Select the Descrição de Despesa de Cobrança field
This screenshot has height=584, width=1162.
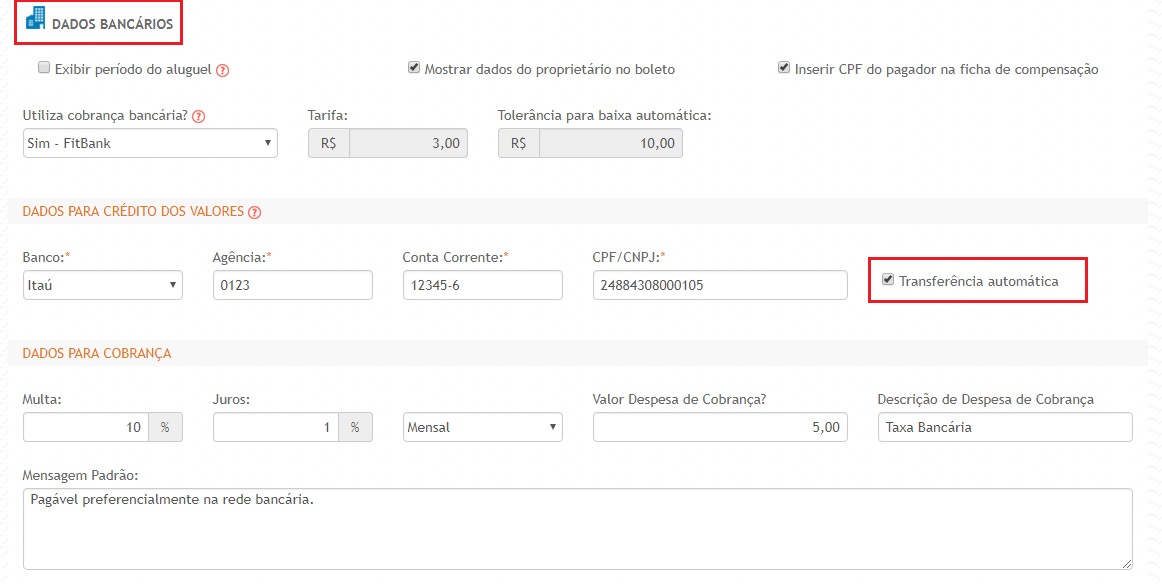[x=1004, y=427]
